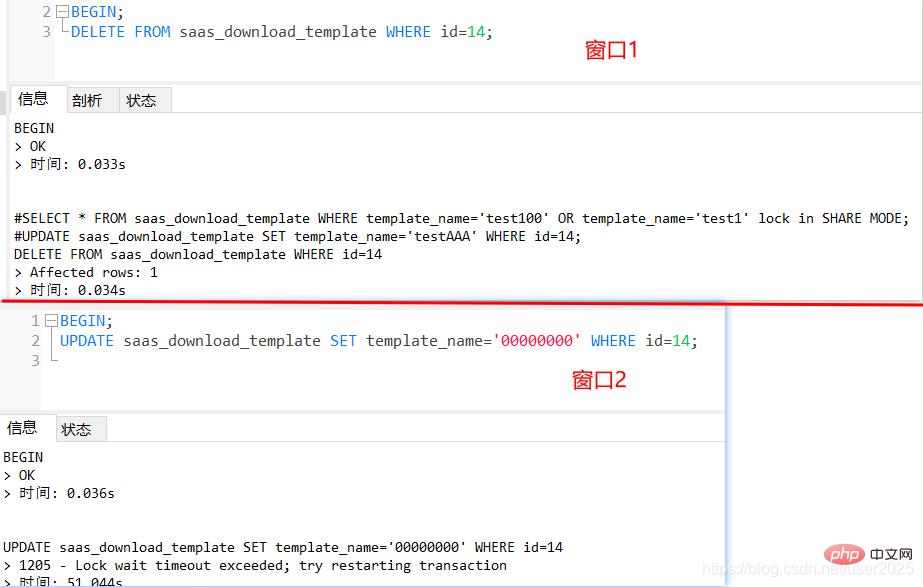Viewport: 923px width, 587px height.
Task: Click the DELETE FROM line in window 1 editor
Action: [281, 32]
